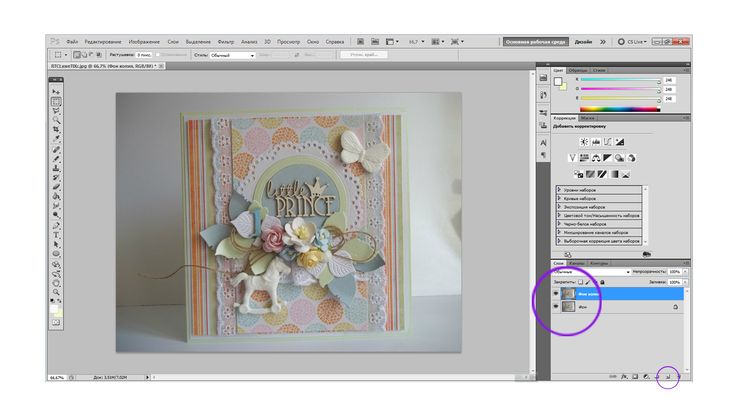Image resolution: width=736 pixels, height=414 pixels.
Task: Hide the 'Фон копия' layer eye
Action: (556, 294)
